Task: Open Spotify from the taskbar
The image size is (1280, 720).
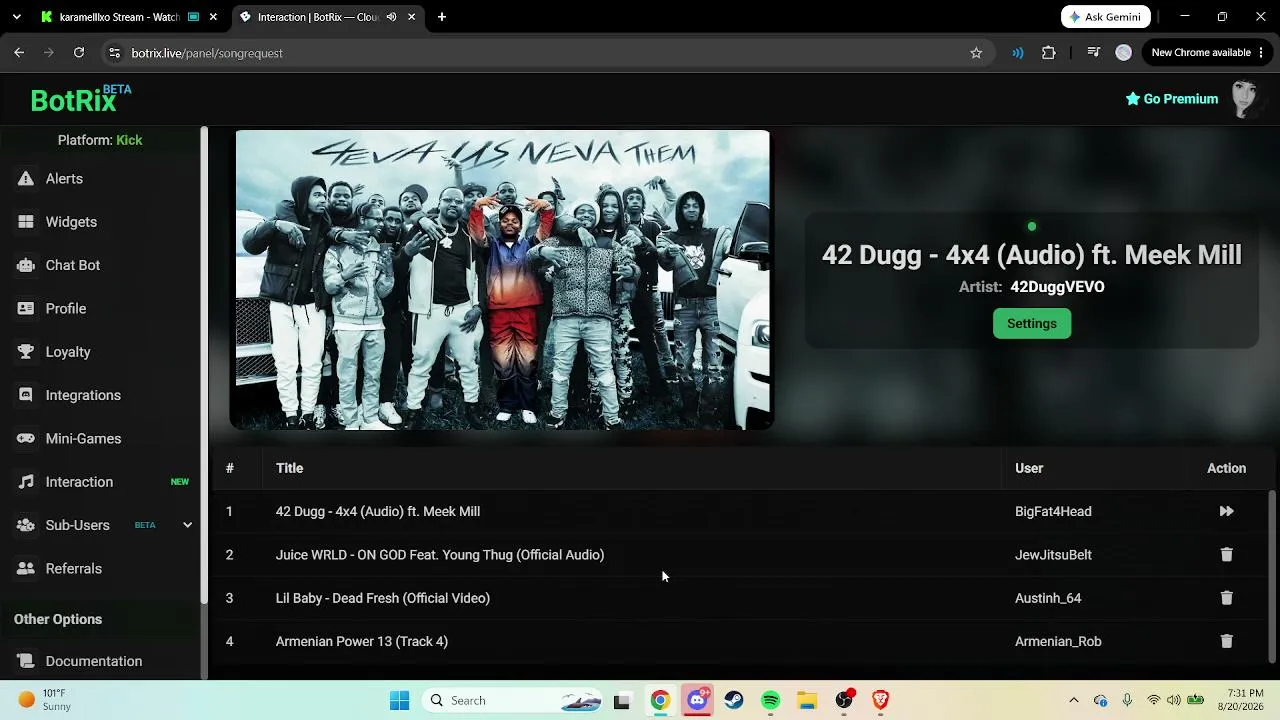Action: coord(770,700)
